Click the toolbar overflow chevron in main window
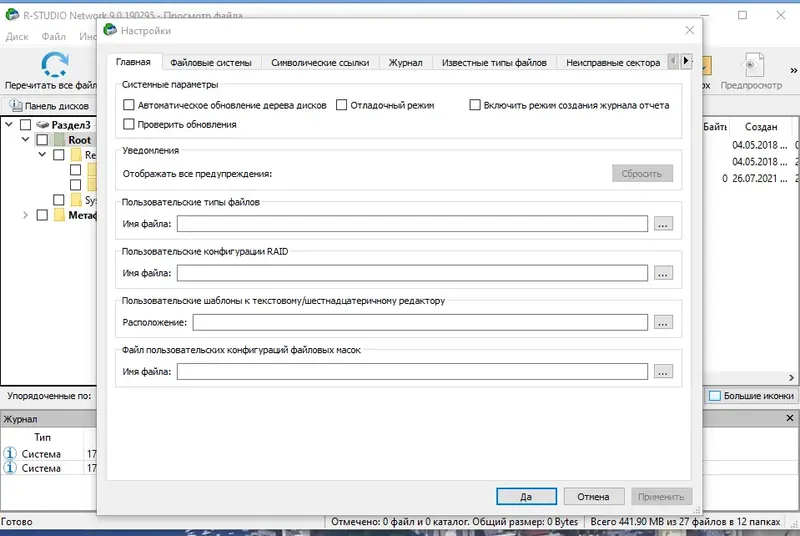This screenshot has height=536, width=800. click(793, 70)
